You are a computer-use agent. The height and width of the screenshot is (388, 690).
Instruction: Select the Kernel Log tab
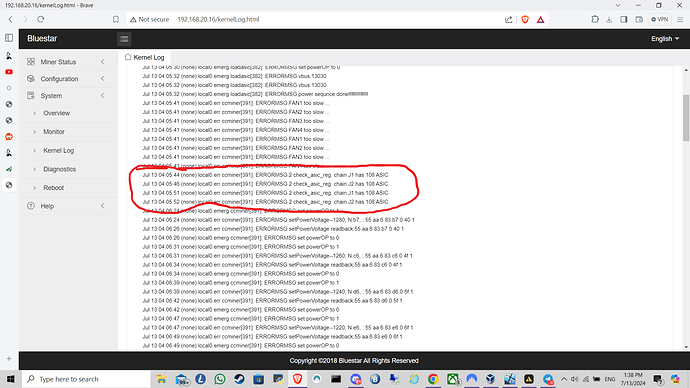pyautogui.click(x=144, y=57)
